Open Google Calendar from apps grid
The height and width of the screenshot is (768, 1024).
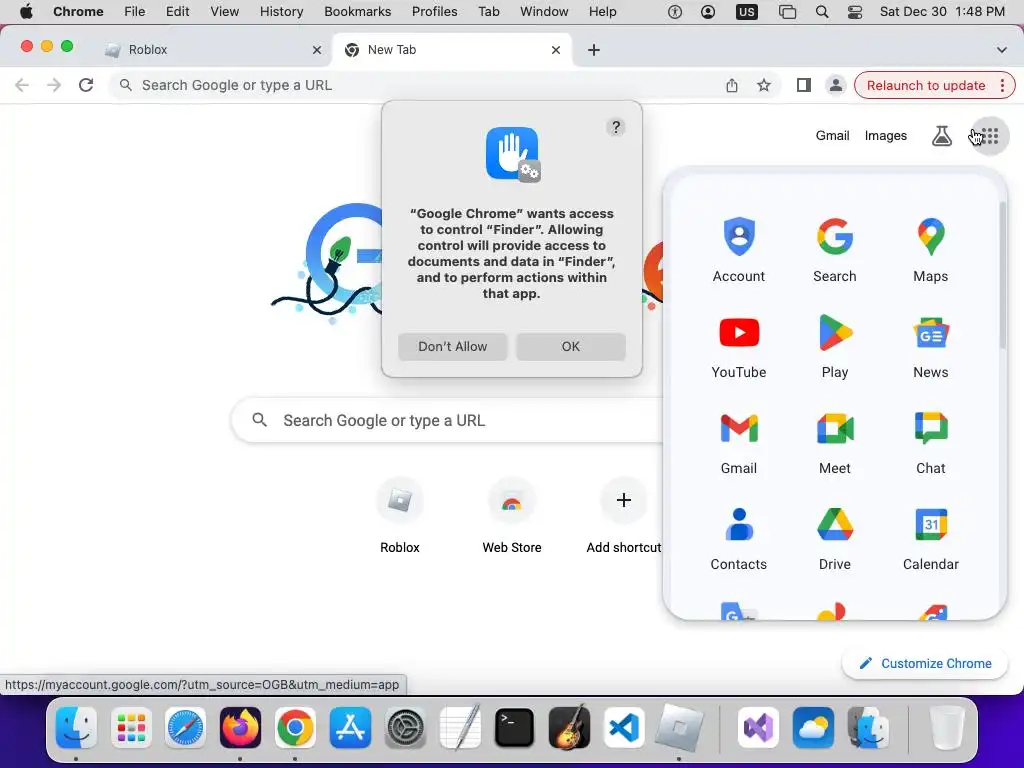pos(931,538)
